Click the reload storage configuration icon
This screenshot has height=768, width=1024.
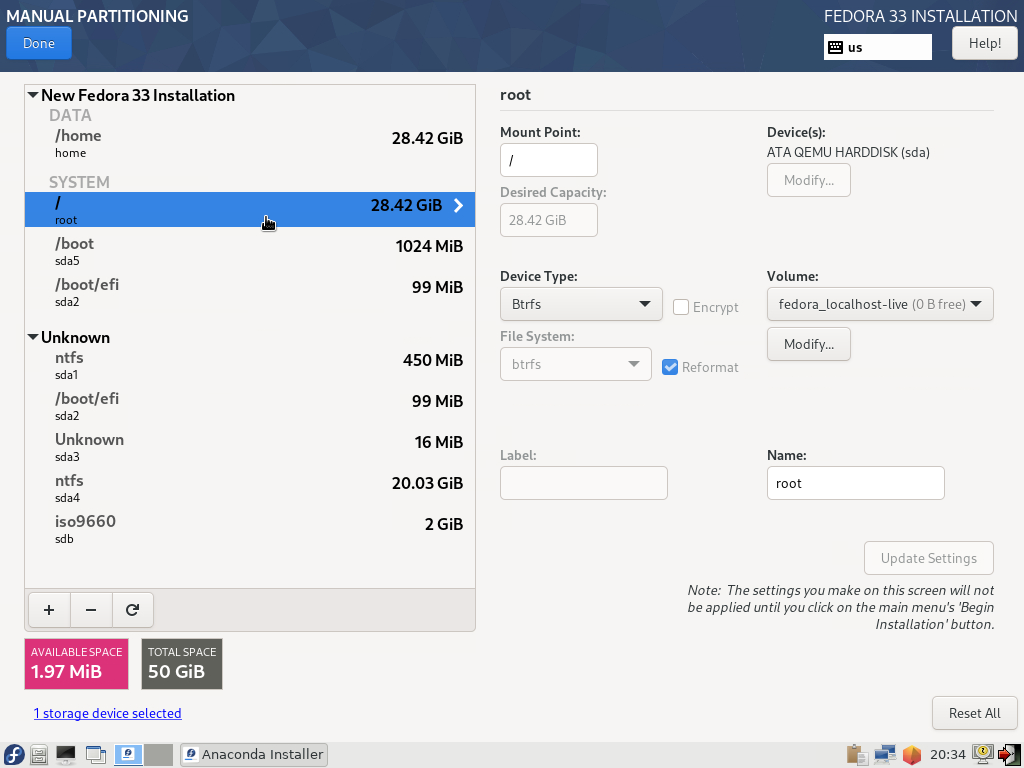[x=133, y=610]
